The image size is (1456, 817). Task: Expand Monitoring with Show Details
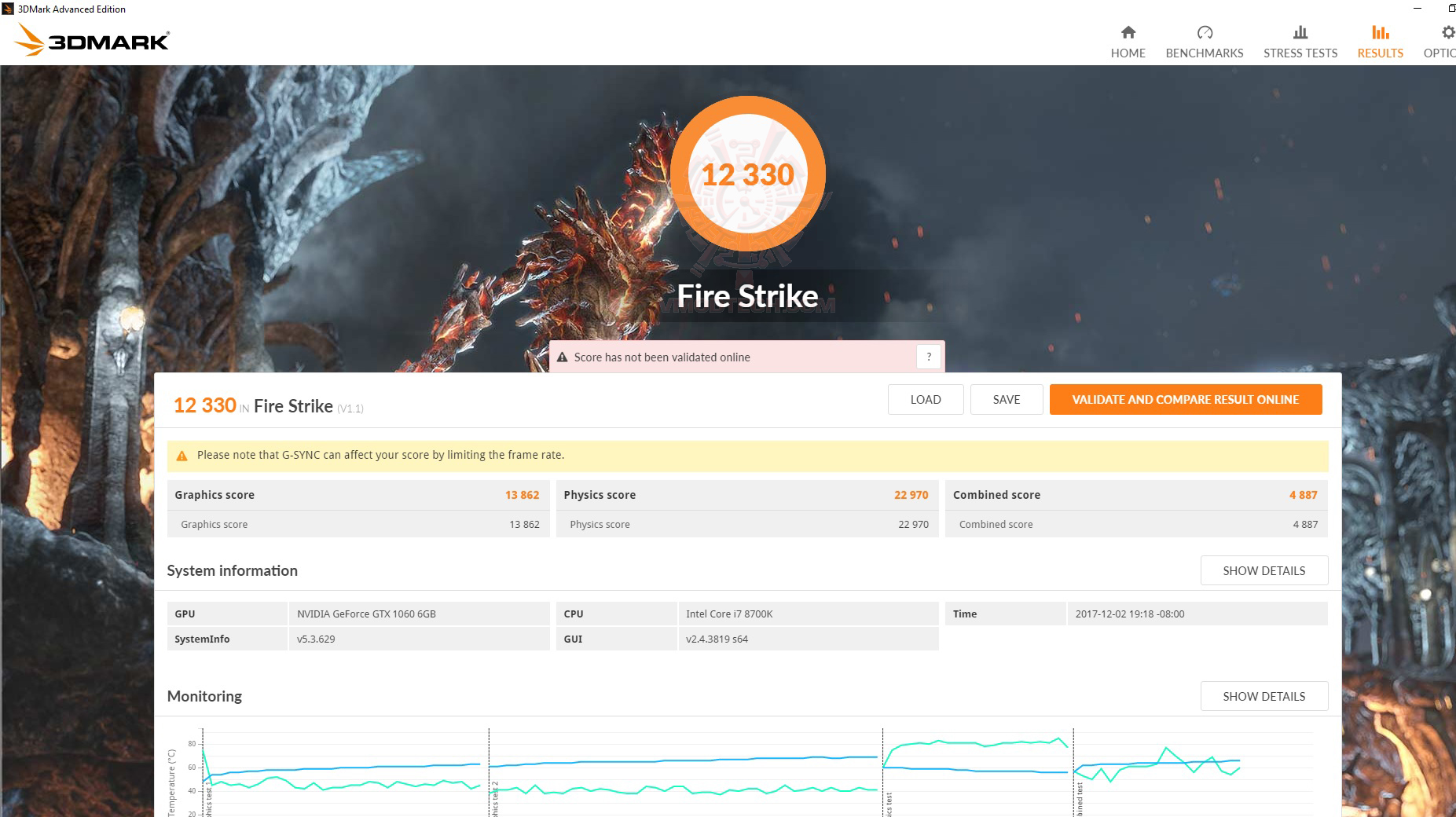tap(1263, 696)
